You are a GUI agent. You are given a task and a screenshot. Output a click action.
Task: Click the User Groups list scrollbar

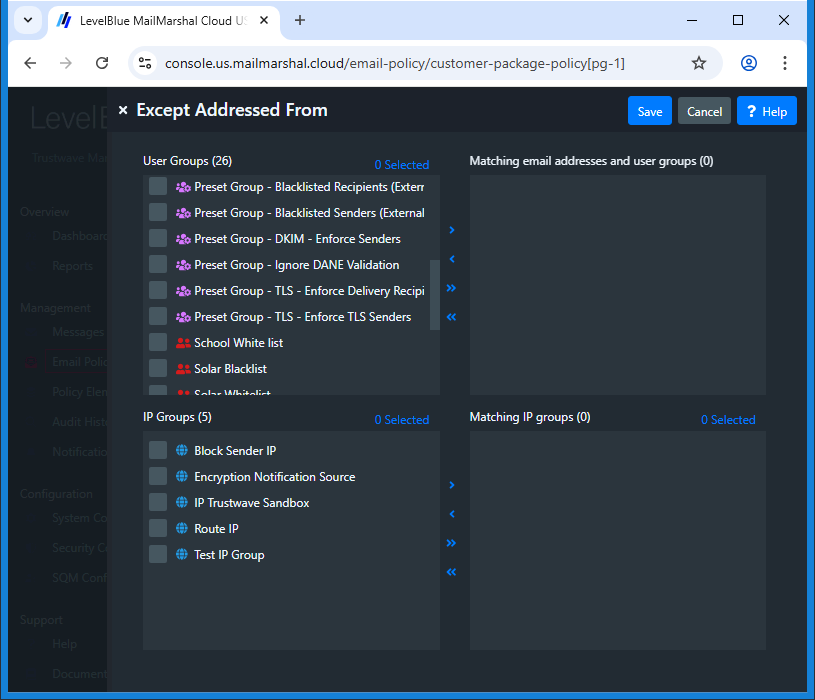435,295
